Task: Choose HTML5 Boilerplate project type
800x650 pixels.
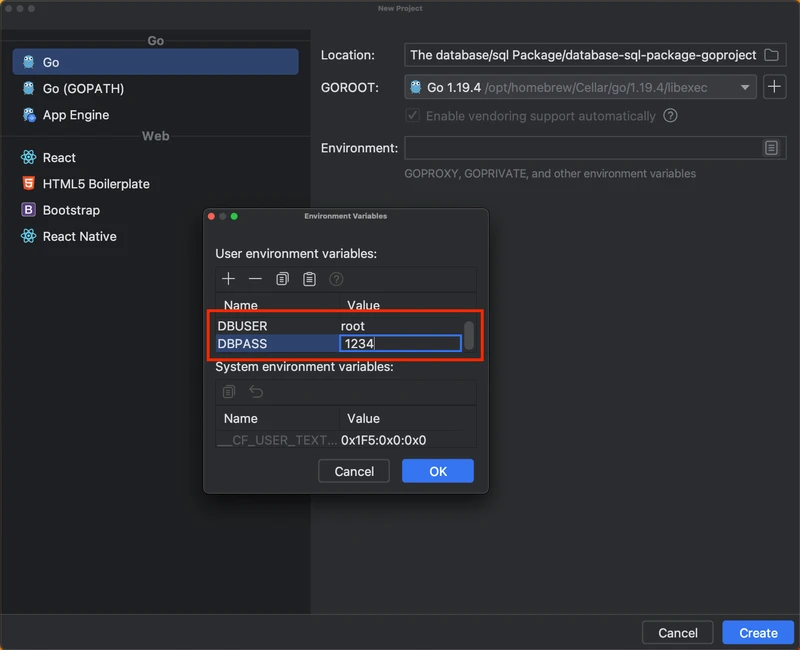Action: [x=96, y=184]
